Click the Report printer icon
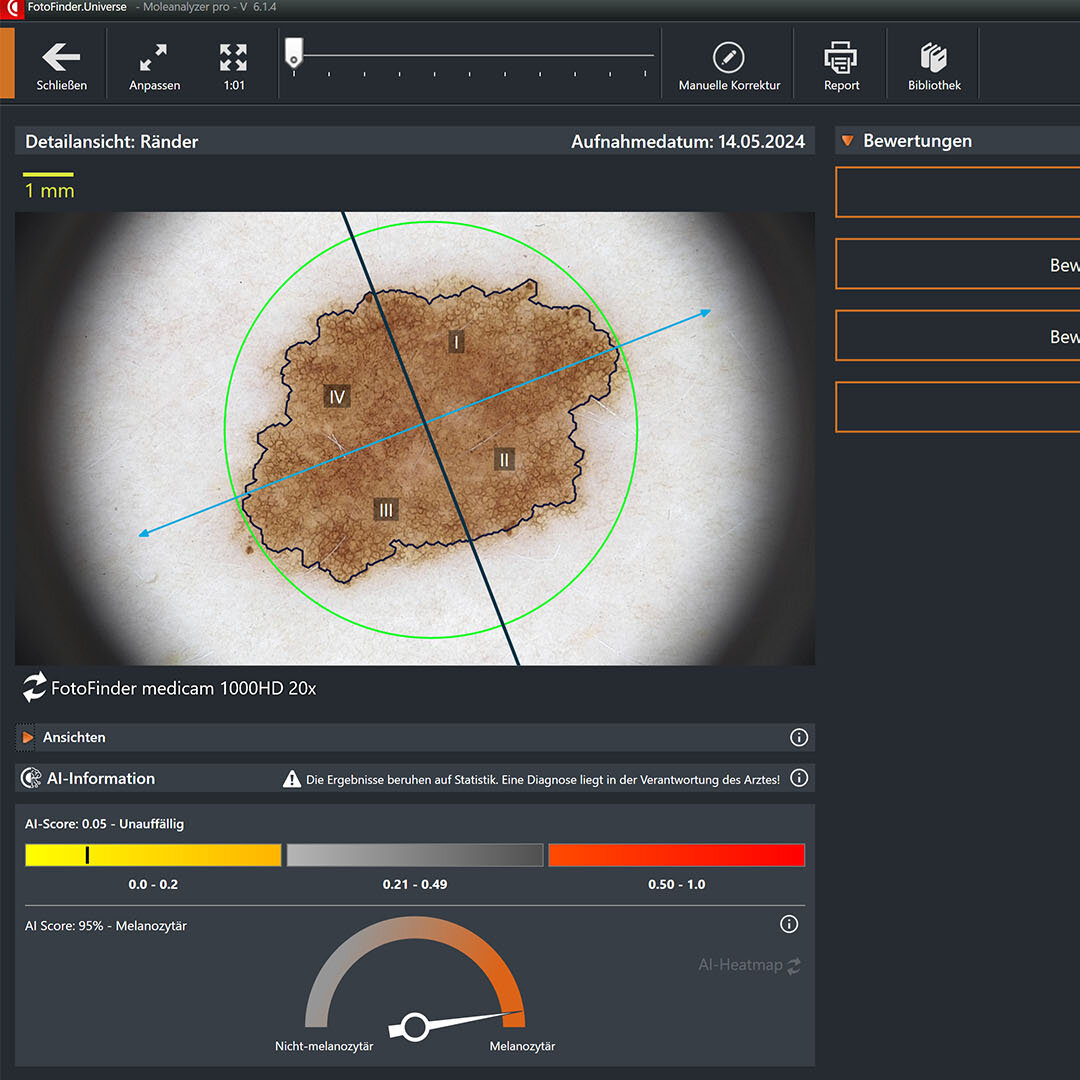 pyautogui.click(x=841, y=58)
